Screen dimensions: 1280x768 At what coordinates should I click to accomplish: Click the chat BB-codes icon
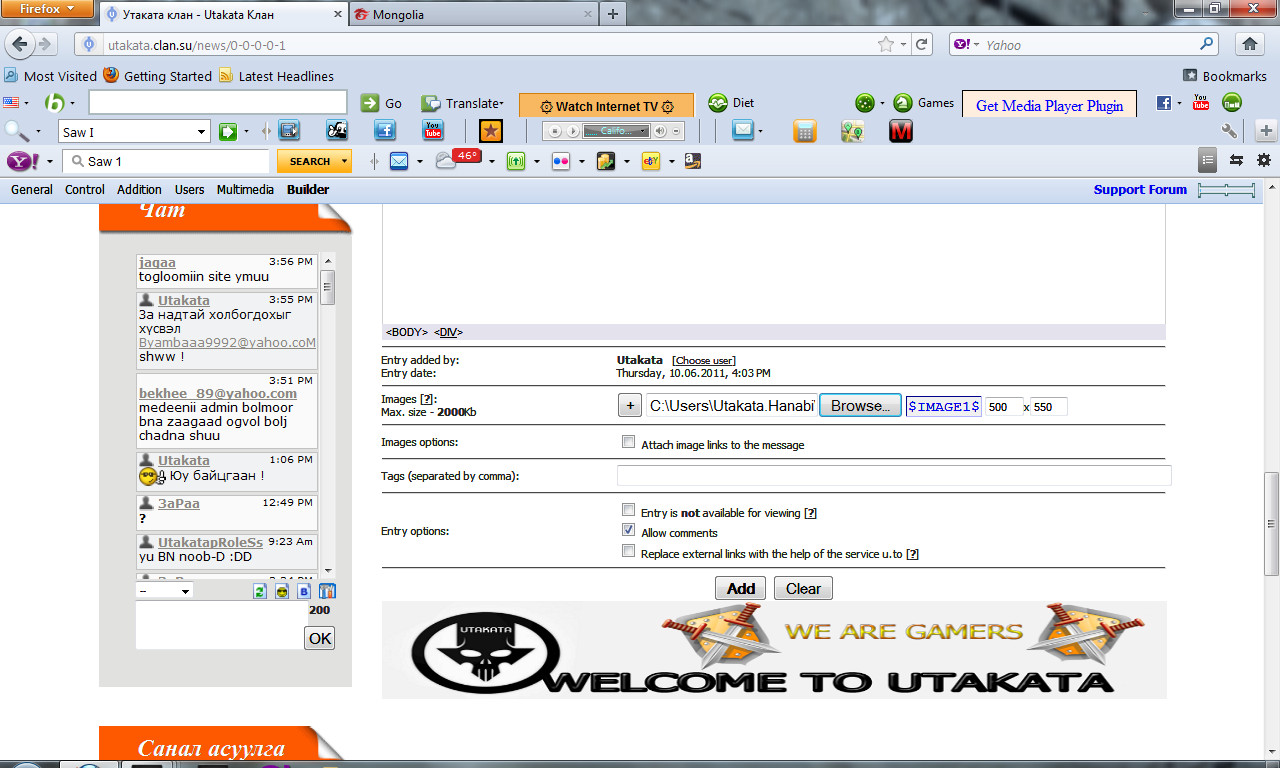[x=305, y=591]
